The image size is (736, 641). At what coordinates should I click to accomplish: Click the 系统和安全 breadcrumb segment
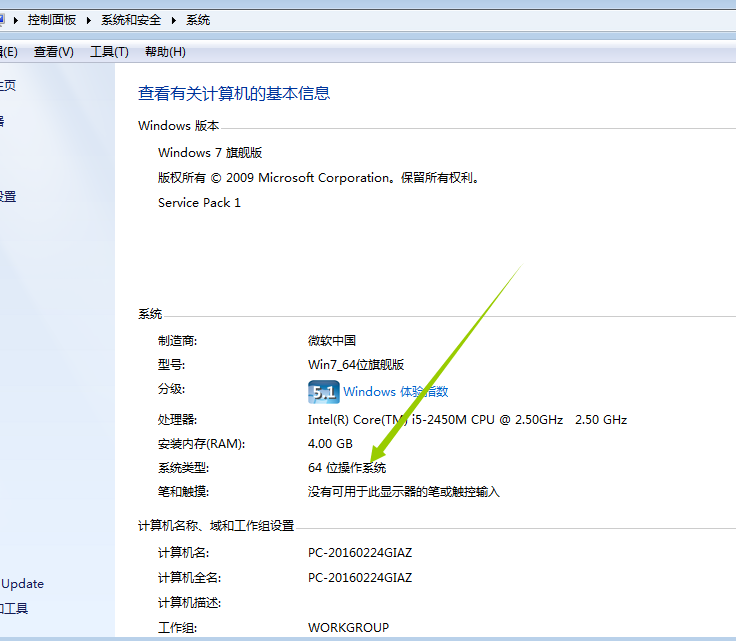coord(131,20)
